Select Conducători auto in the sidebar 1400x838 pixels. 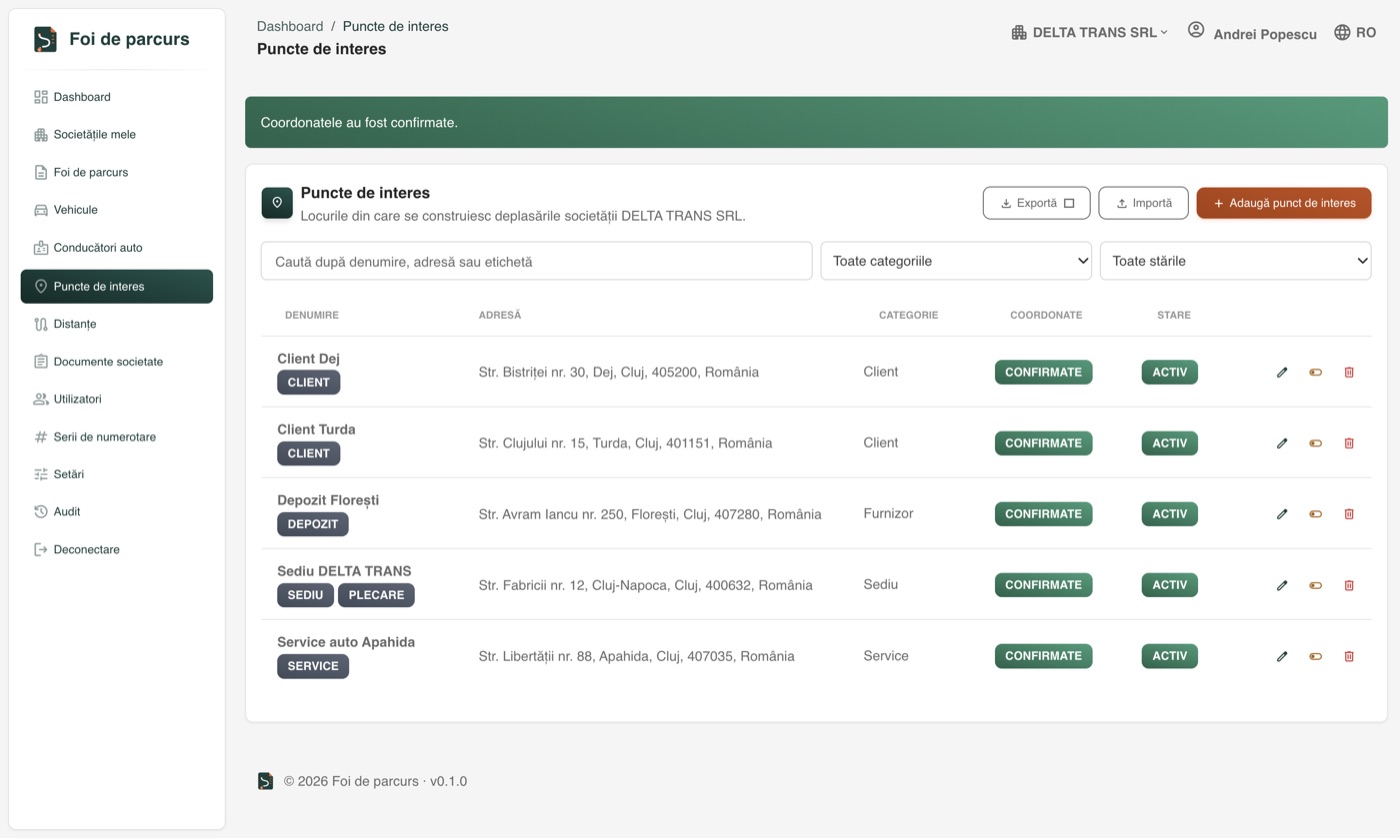(117, 248)
